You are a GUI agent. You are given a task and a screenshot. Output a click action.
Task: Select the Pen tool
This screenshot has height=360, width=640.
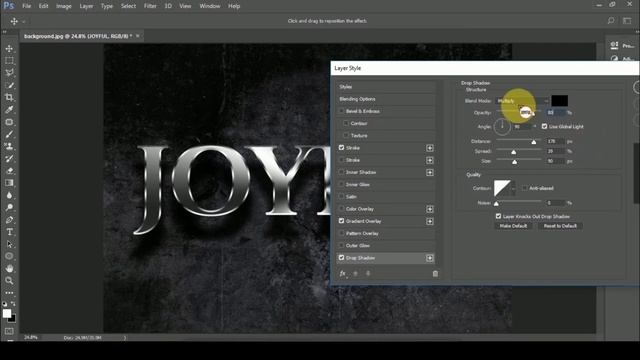coord(9,220)
